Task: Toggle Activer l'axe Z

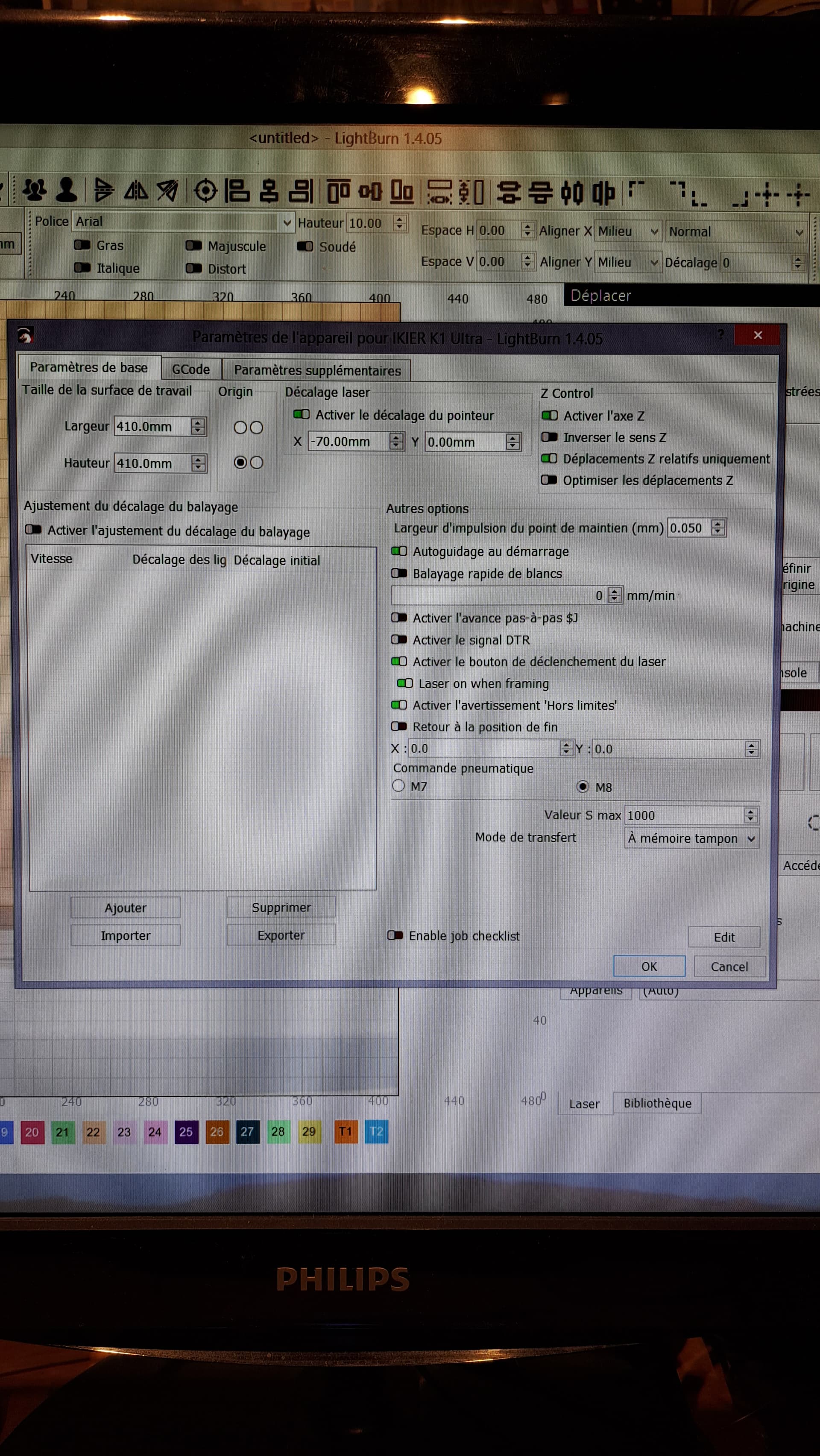Action: 549,416
